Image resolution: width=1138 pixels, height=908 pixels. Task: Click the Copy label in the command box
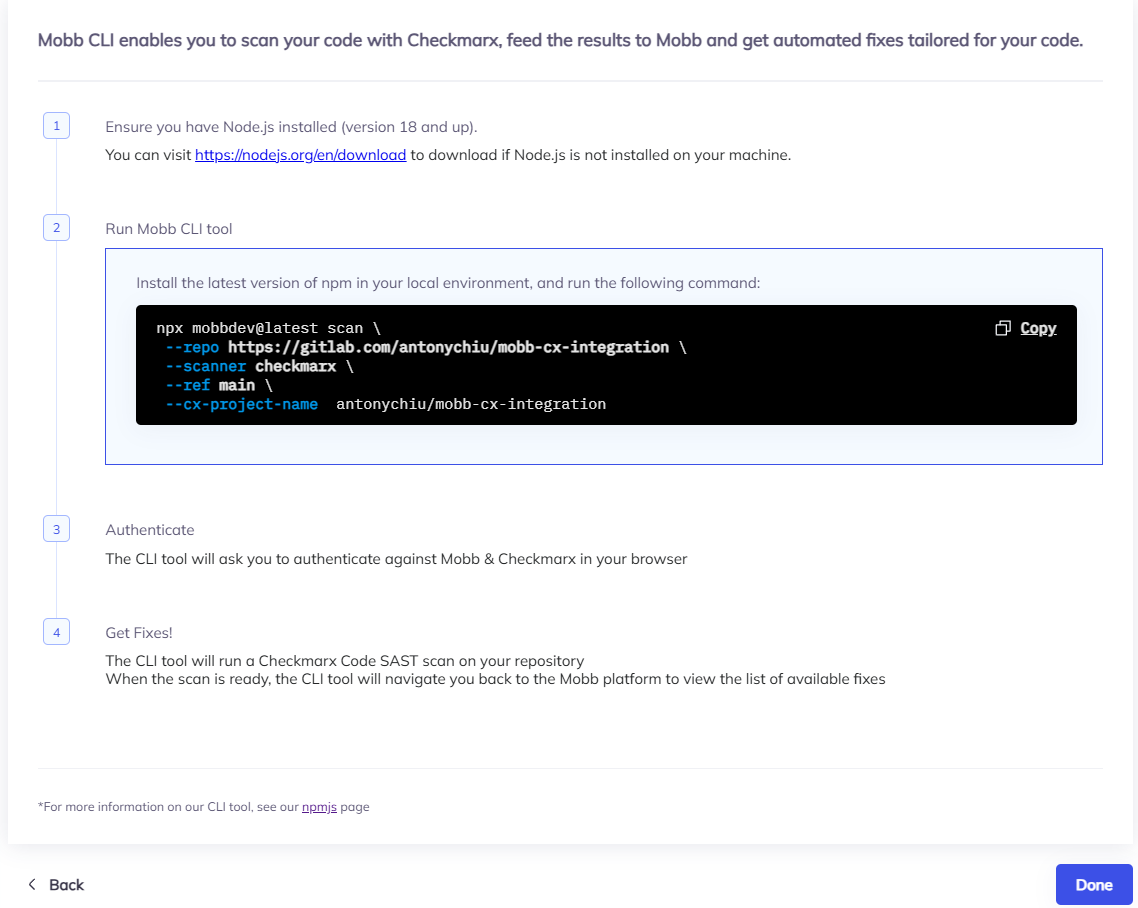(1038, 328)
